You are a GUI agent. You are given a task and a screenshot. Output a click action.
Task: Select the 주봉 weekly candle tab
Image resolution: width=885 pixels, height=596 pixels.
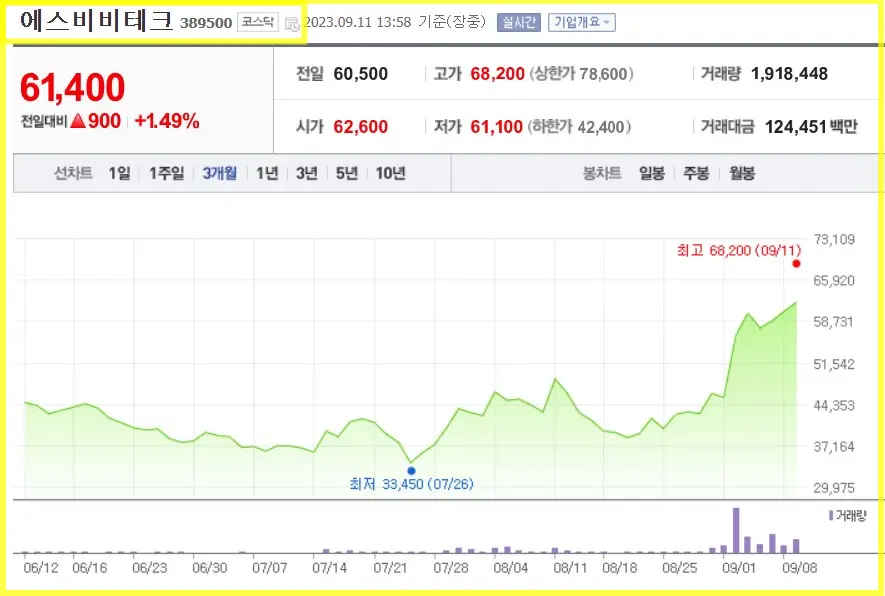pyautogui.click(x=698, y=172)
